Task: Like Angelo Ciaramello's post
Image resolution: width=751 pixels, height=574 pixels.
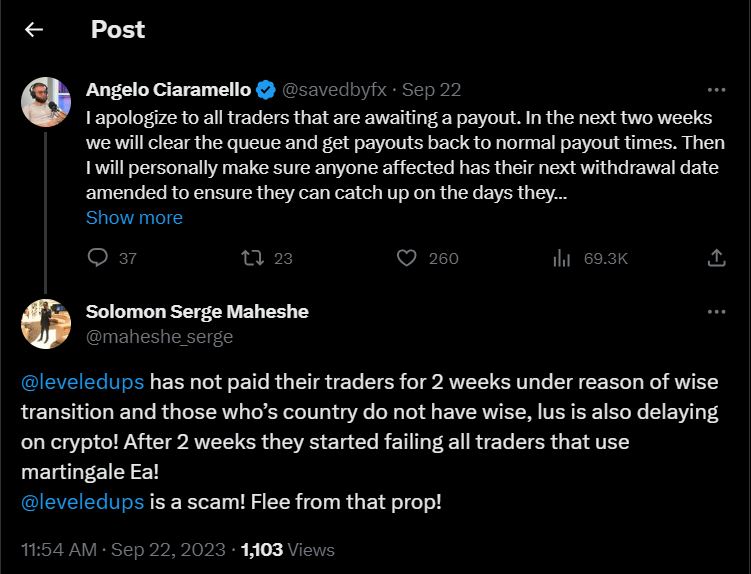Action: 407,258
